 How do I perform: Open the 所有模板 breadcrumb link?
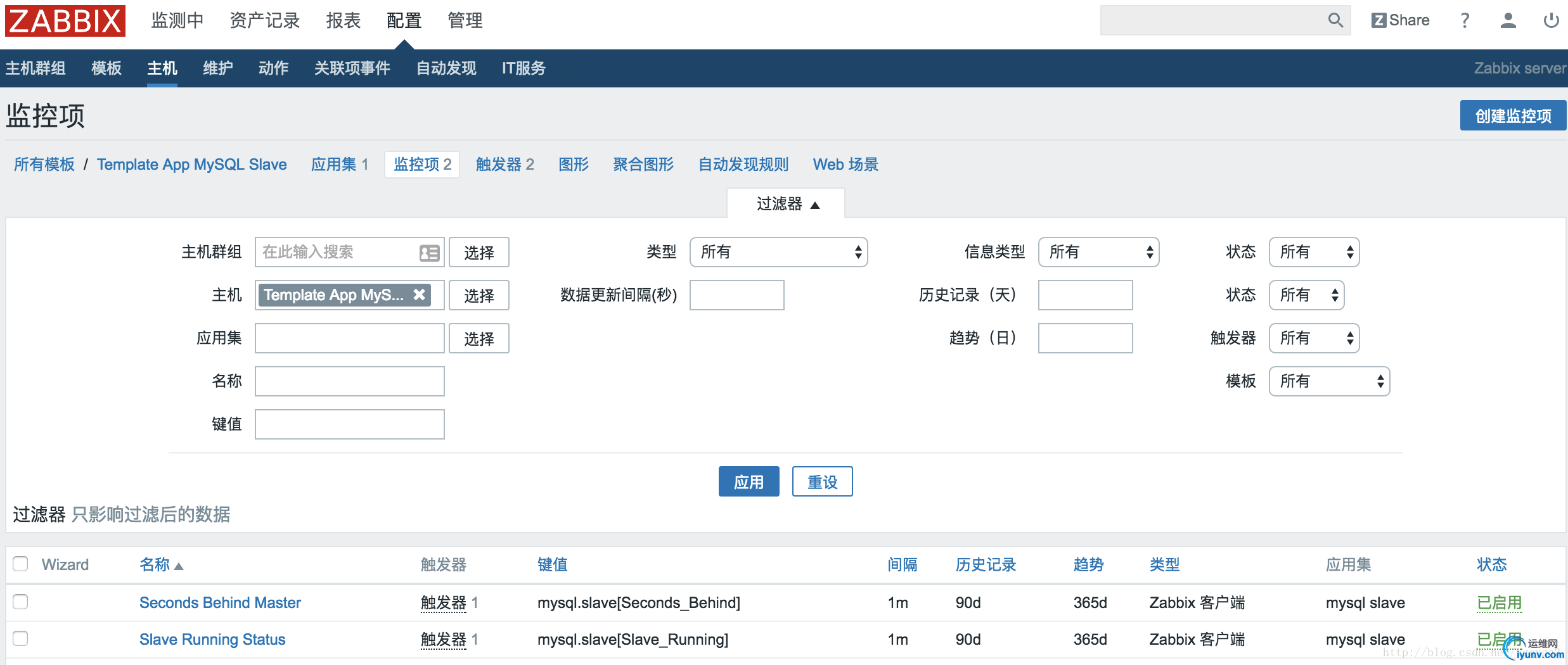pyautogui.click(x=44, y=165)
